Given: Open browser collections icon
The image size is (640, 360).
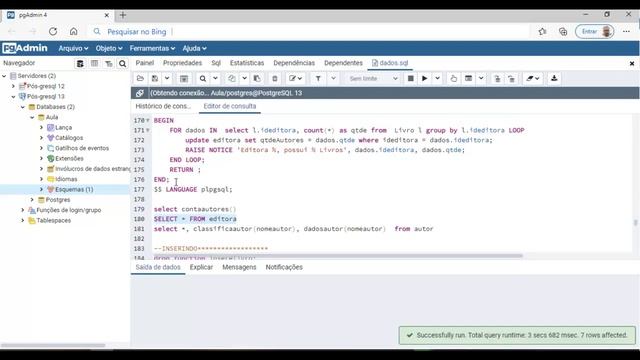Looking at the screenshot, I should tap(563, 31).
